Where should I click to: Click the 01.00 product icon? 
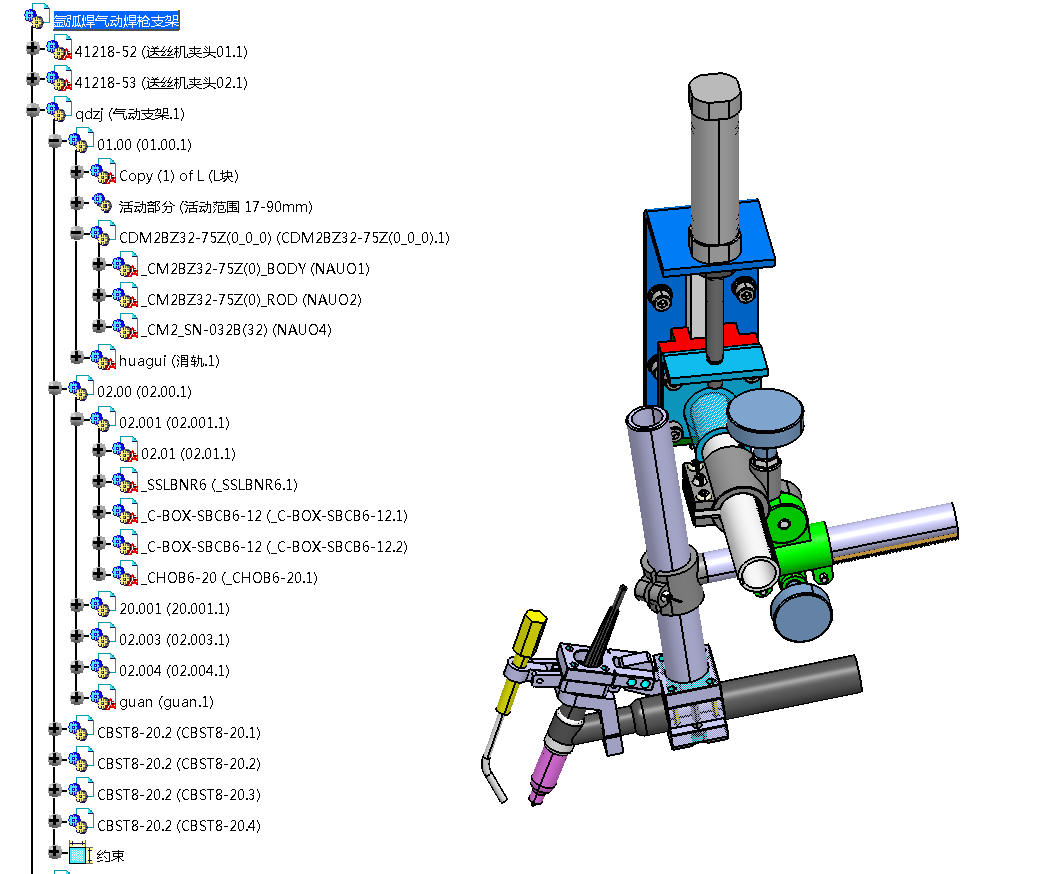(x=82, y=141)
